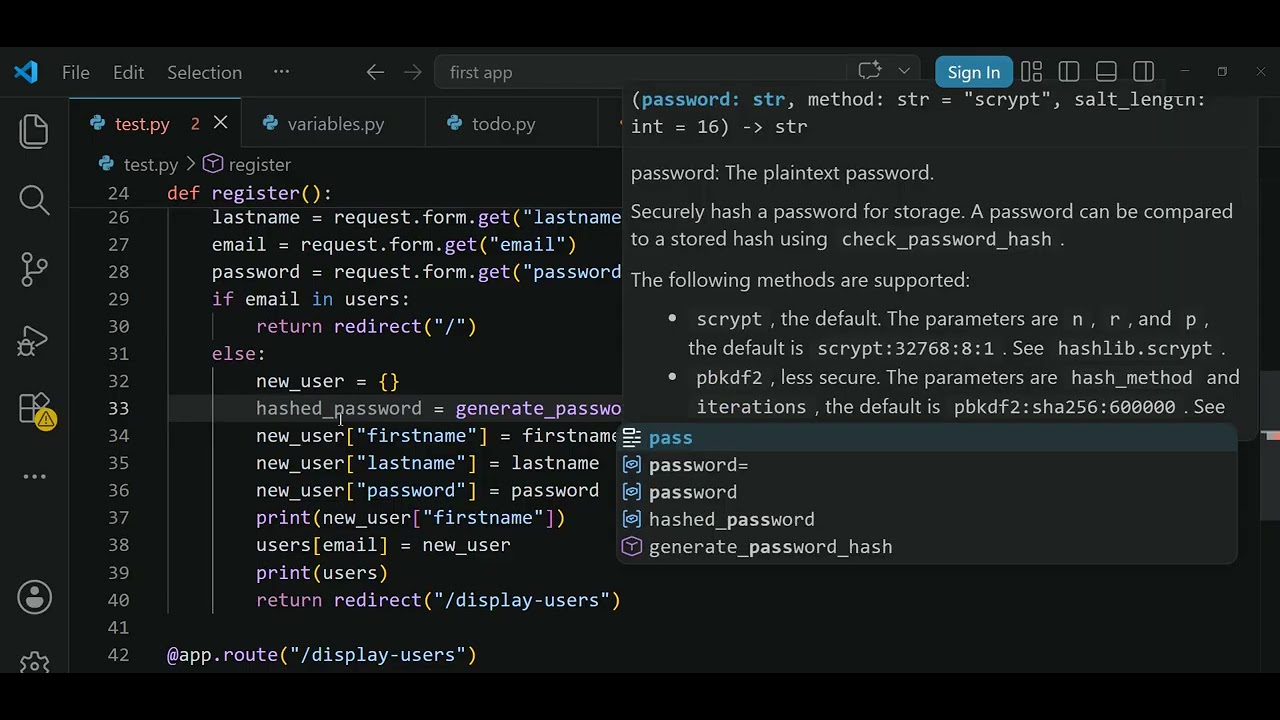1280x720 pixels.
Task: Expand the Copilot chat dropdown chevron
Action: coord(904,71)
